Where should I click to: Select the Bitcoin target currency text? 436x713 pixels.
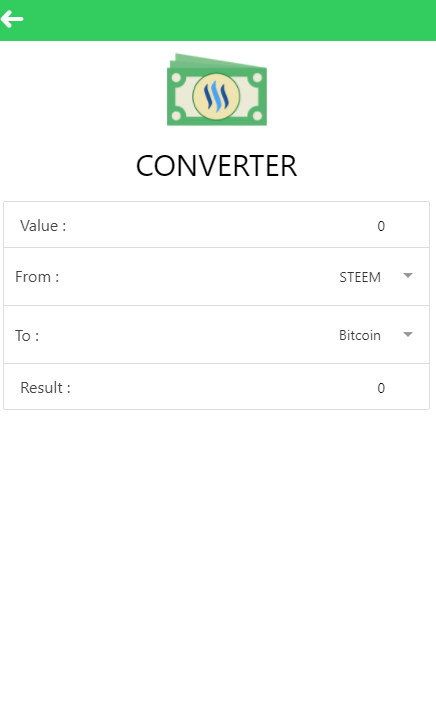pyautogui.click(x=360, y=336)
